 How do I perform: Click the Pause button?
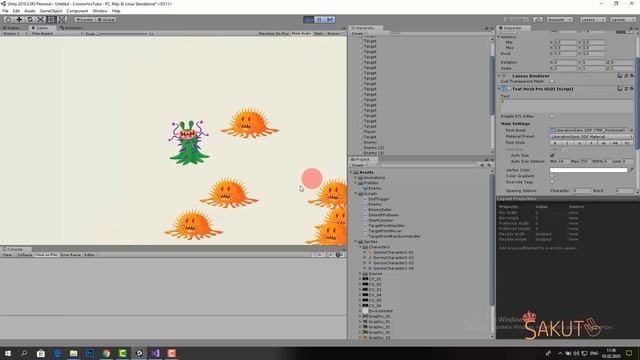pos(319,20)
